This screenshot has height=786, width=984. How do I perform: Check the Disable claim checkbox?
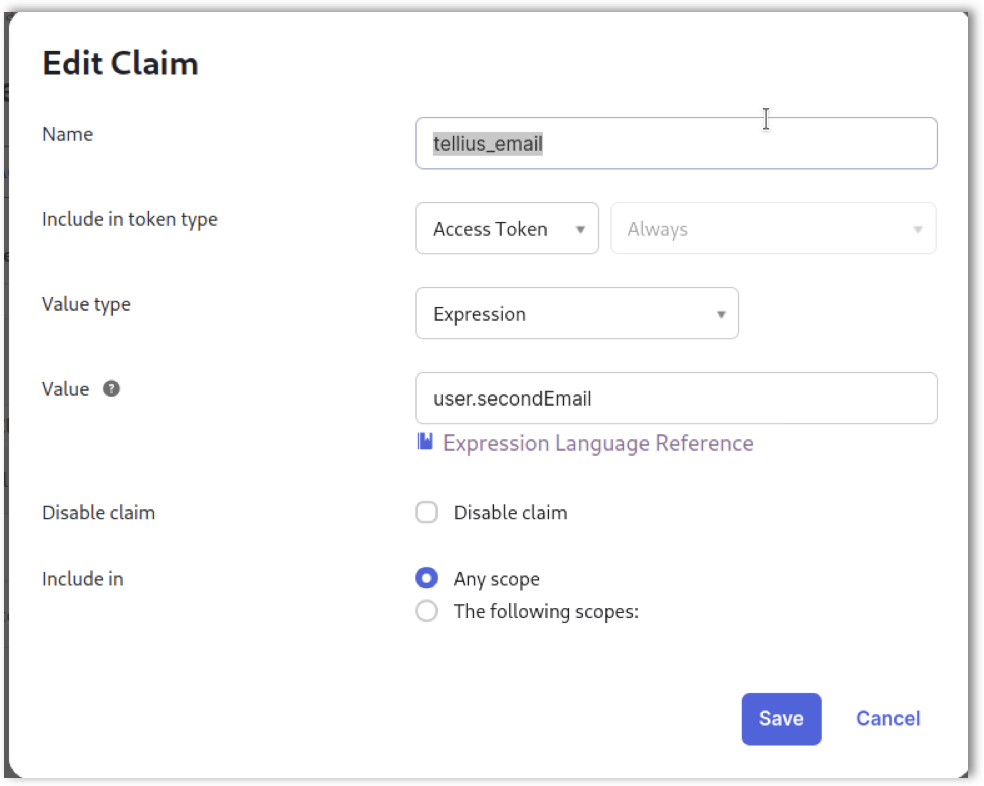pyautogui.click(x=427, y=513)
